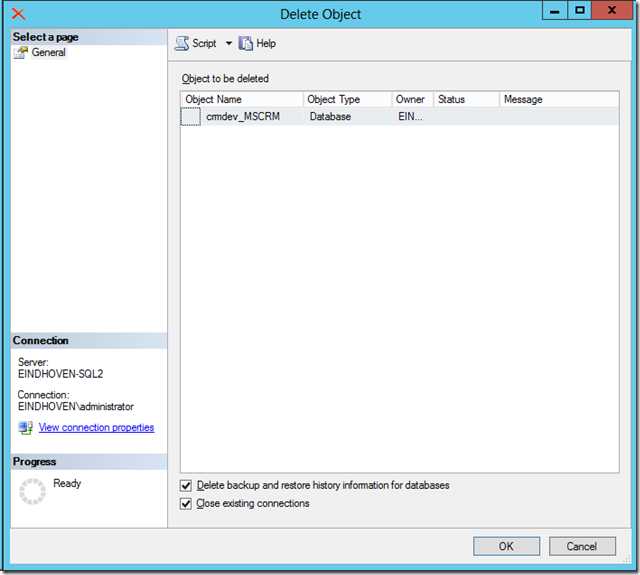640x575 pixels.
Task: Click the Message column header
Action: coord(559,99)
